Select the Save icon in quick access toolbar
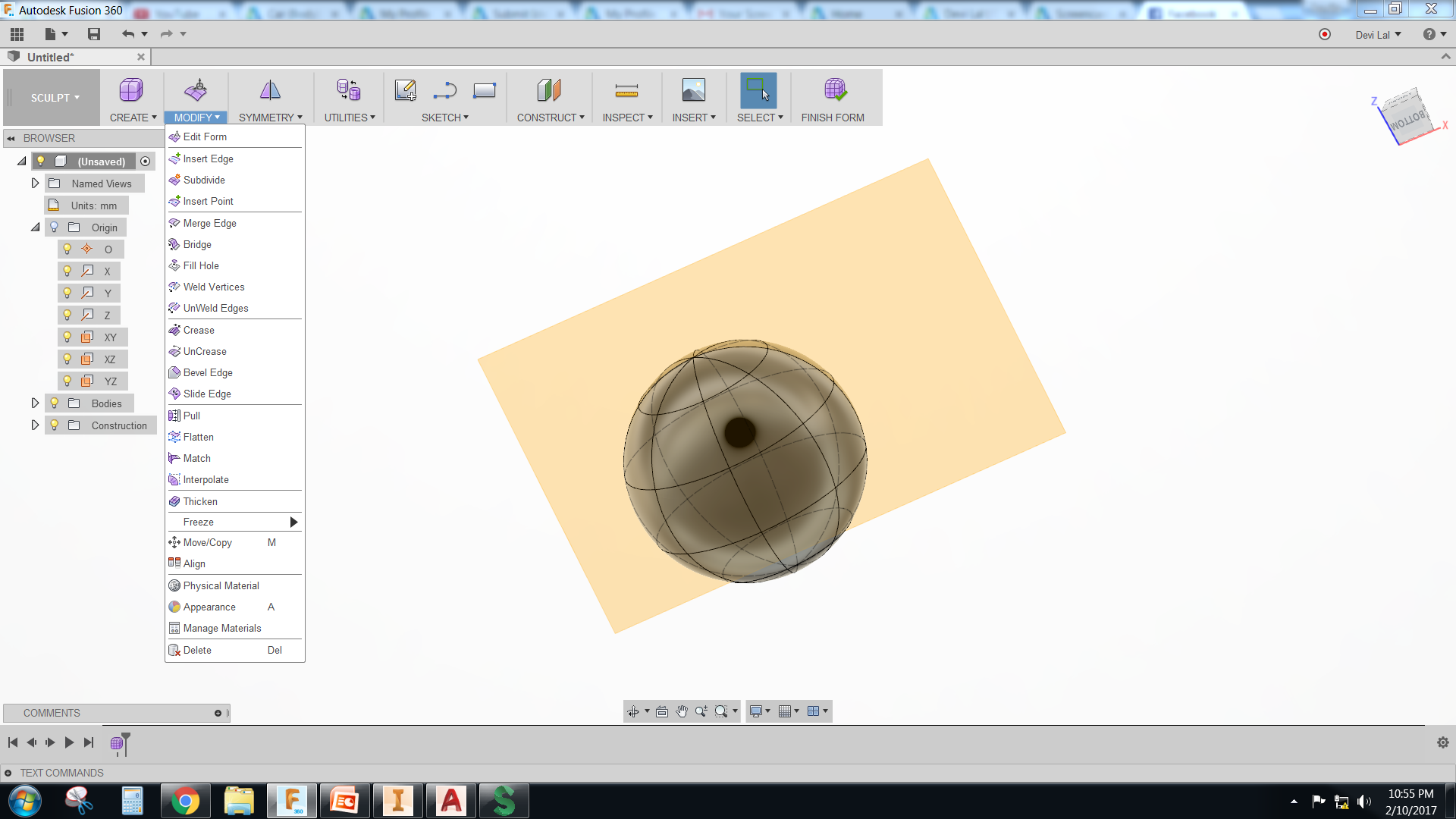The height and width of the screenshot is (819, 1456). pyautogui.click(x=93, y=34)
